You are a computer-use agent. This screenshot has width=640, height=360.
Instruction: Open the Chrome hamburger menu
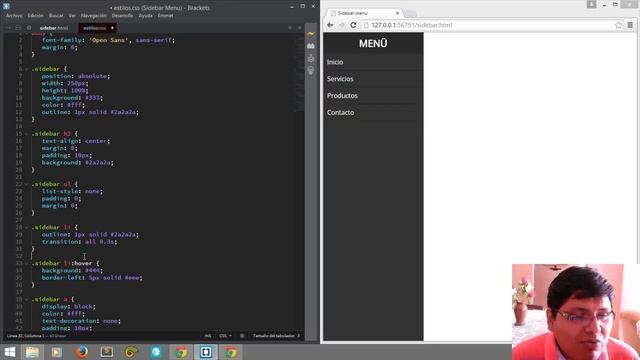point(630,25)
